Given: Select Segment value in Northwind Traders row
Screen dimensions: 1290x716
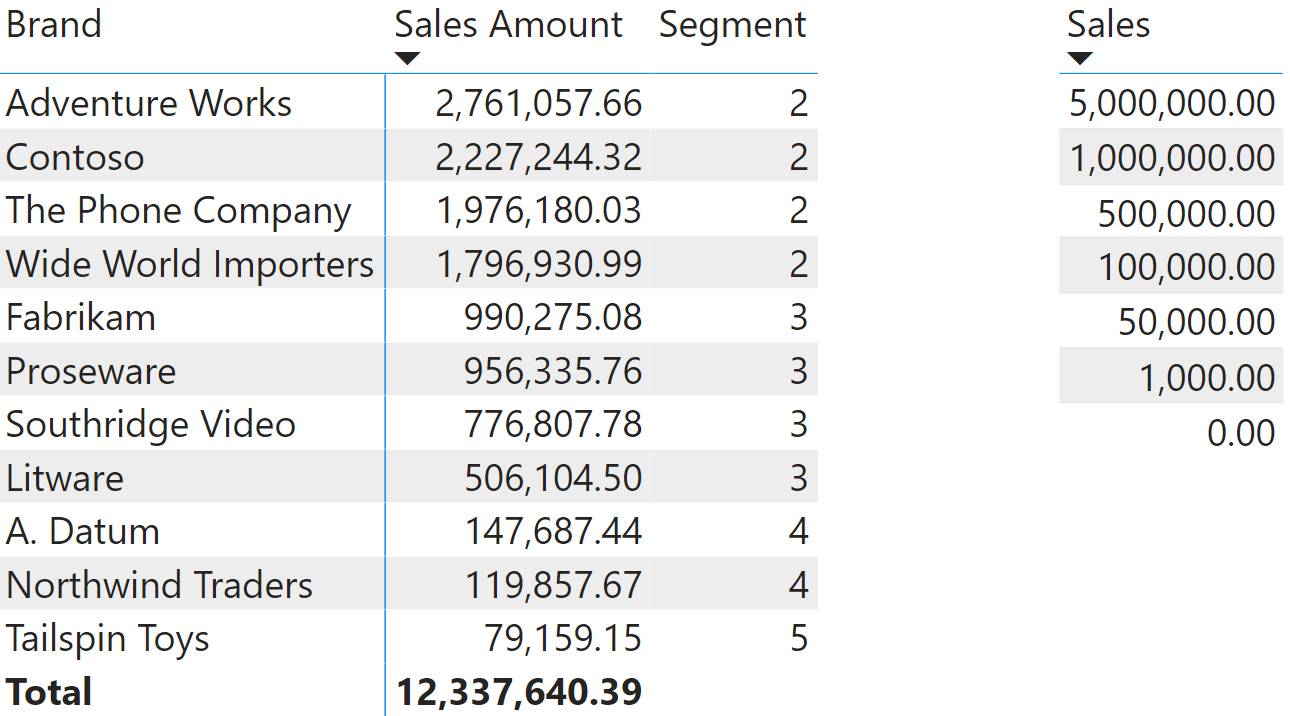Looking at the screenshot, I should pyautogui.click(x=798, y=585).
